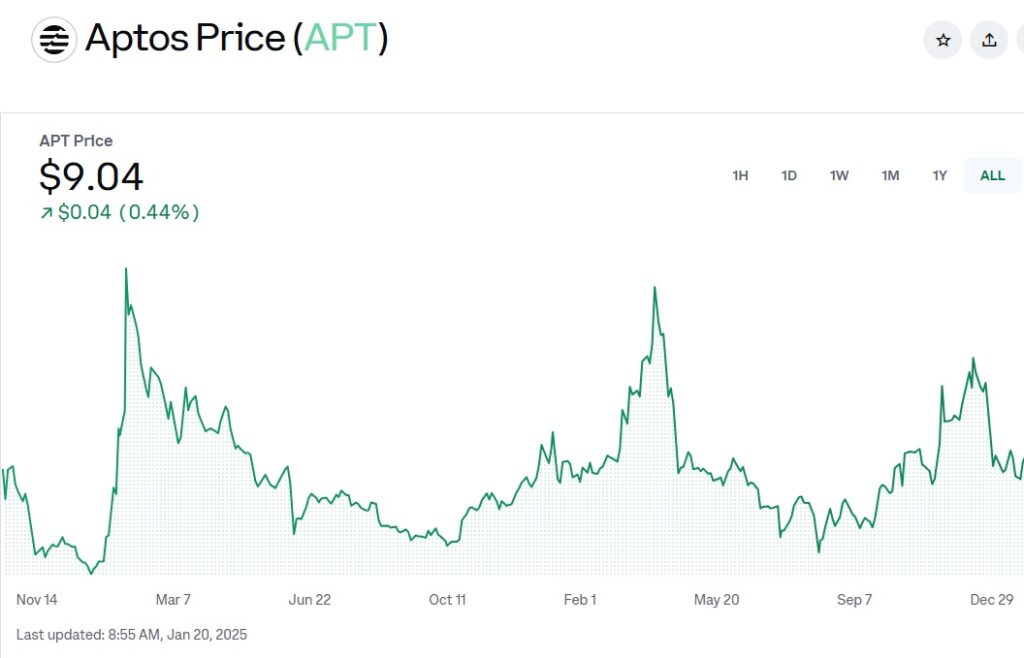The width and height of the screenshot is (1024, 658).
Task: Click the 0.44% price change text
Action: [159, 212]
